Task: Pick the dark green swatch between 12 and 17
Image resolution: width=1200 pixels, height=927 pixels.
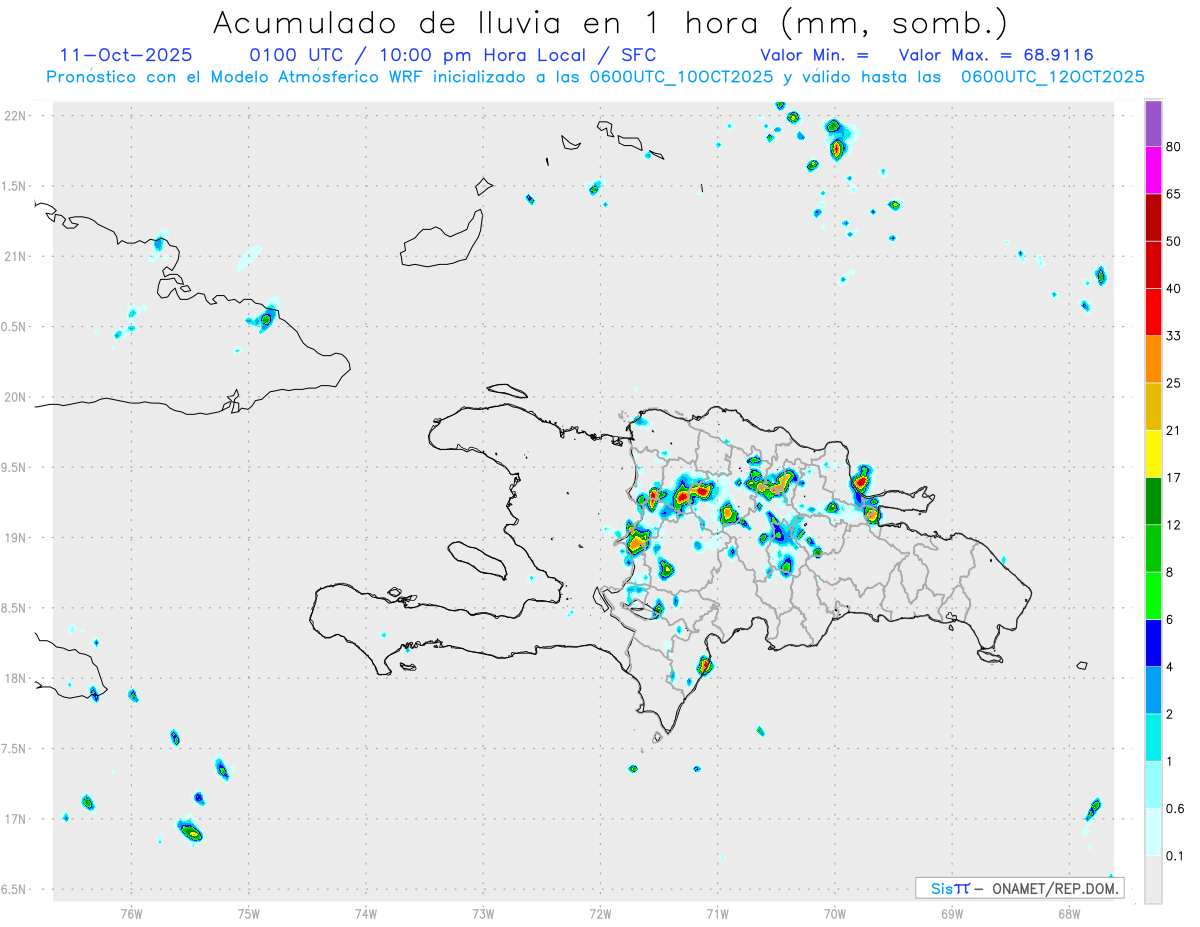Action: pos(1153,501)
